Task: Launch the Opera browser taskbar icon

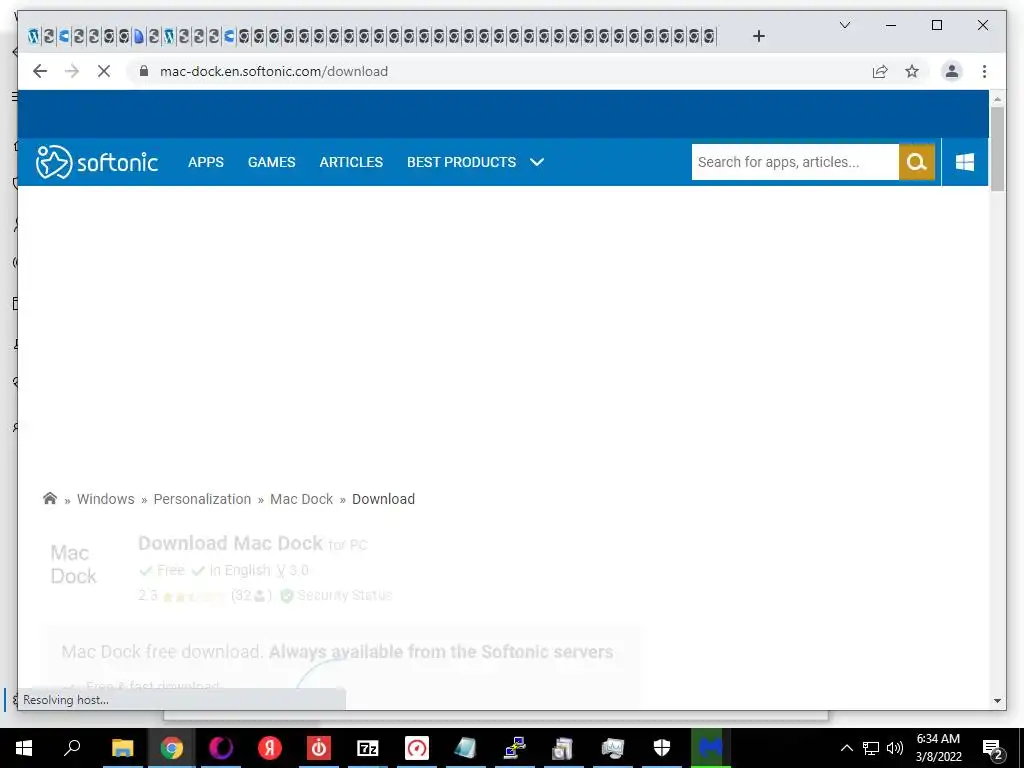Action: [x=221, y=748]
